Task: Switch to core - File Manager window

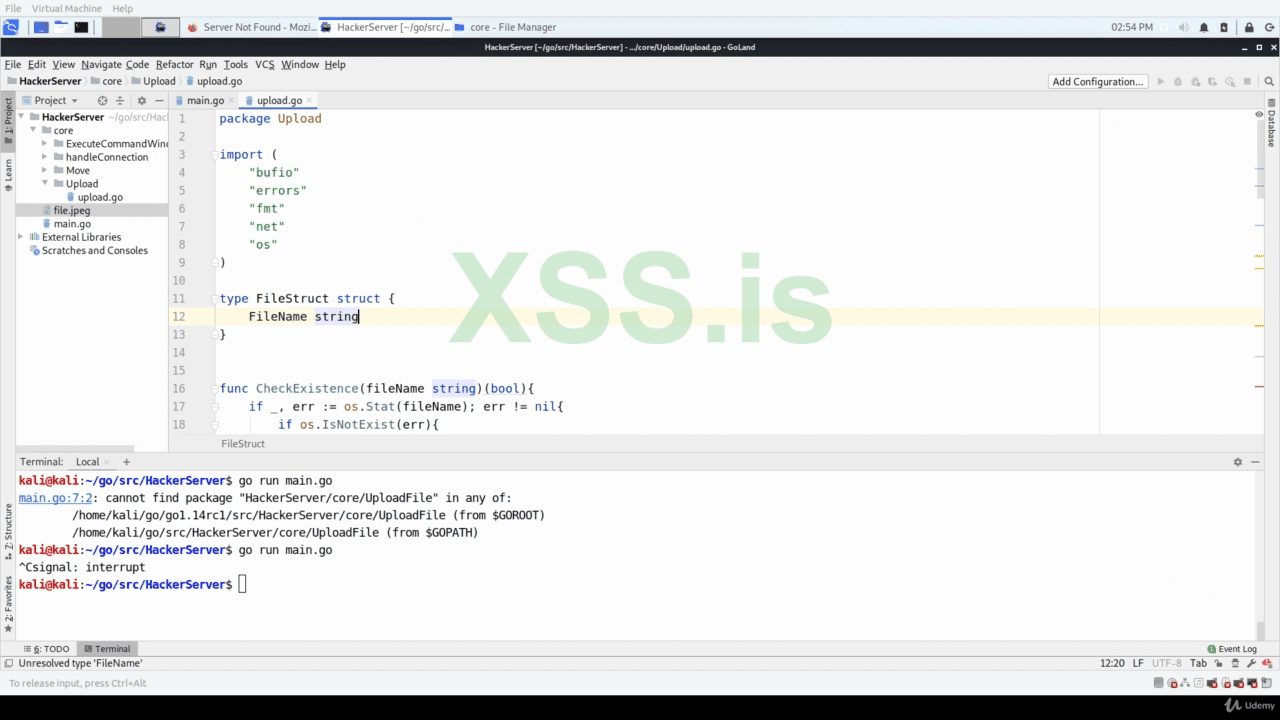Action: (x=506, y=27)
